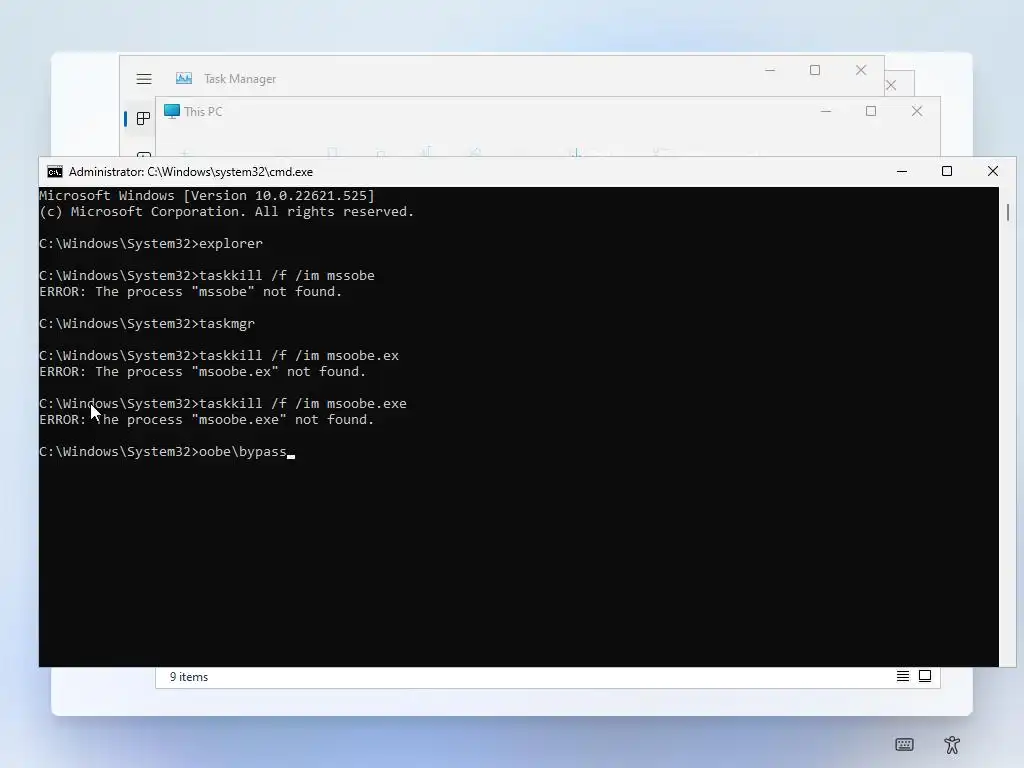Switch This PC to details view
Viewport: 1024px width, 768px height.
click(903, 676)
